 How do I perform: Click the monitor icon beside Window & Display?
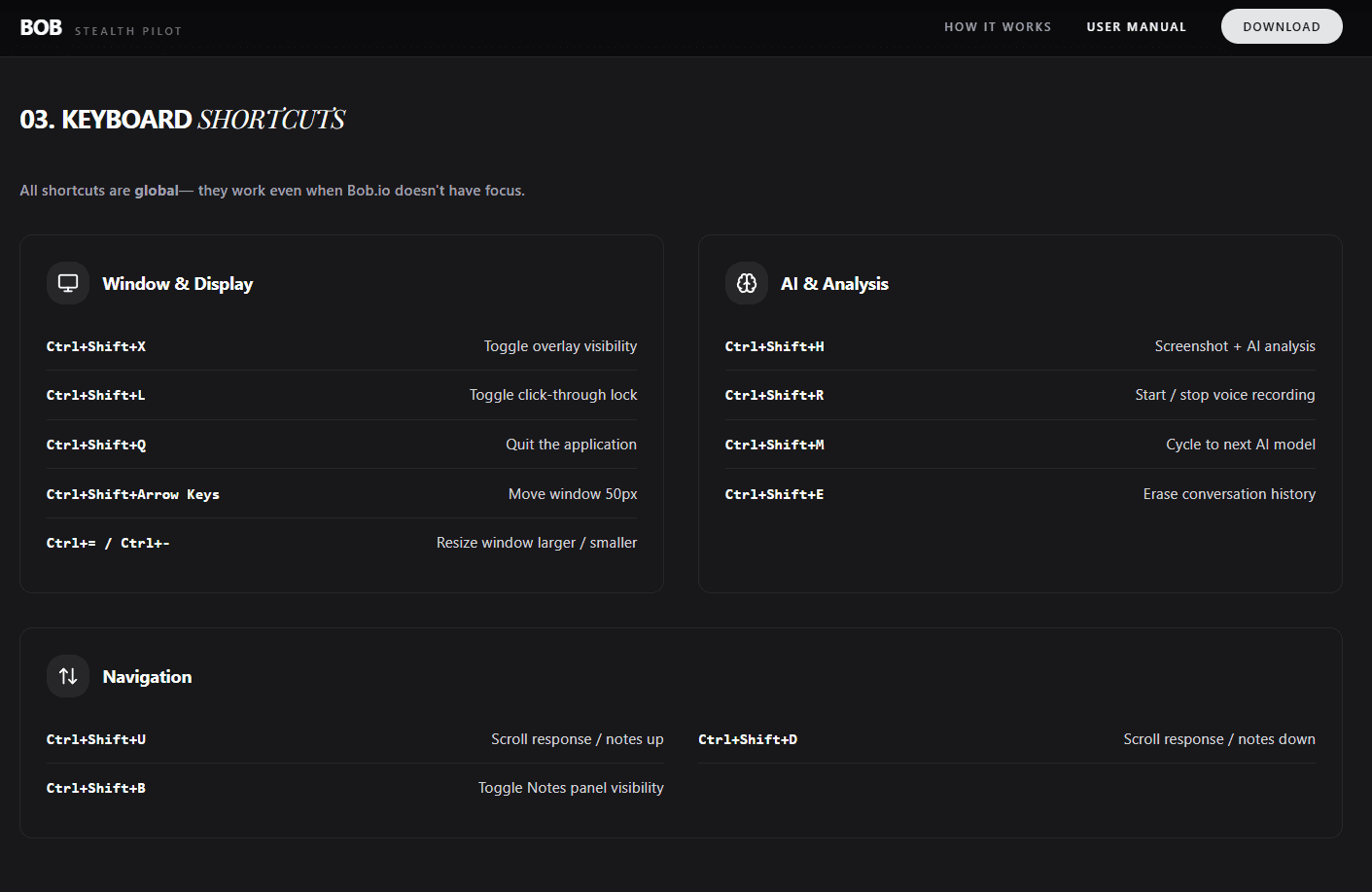click(68, 283)
